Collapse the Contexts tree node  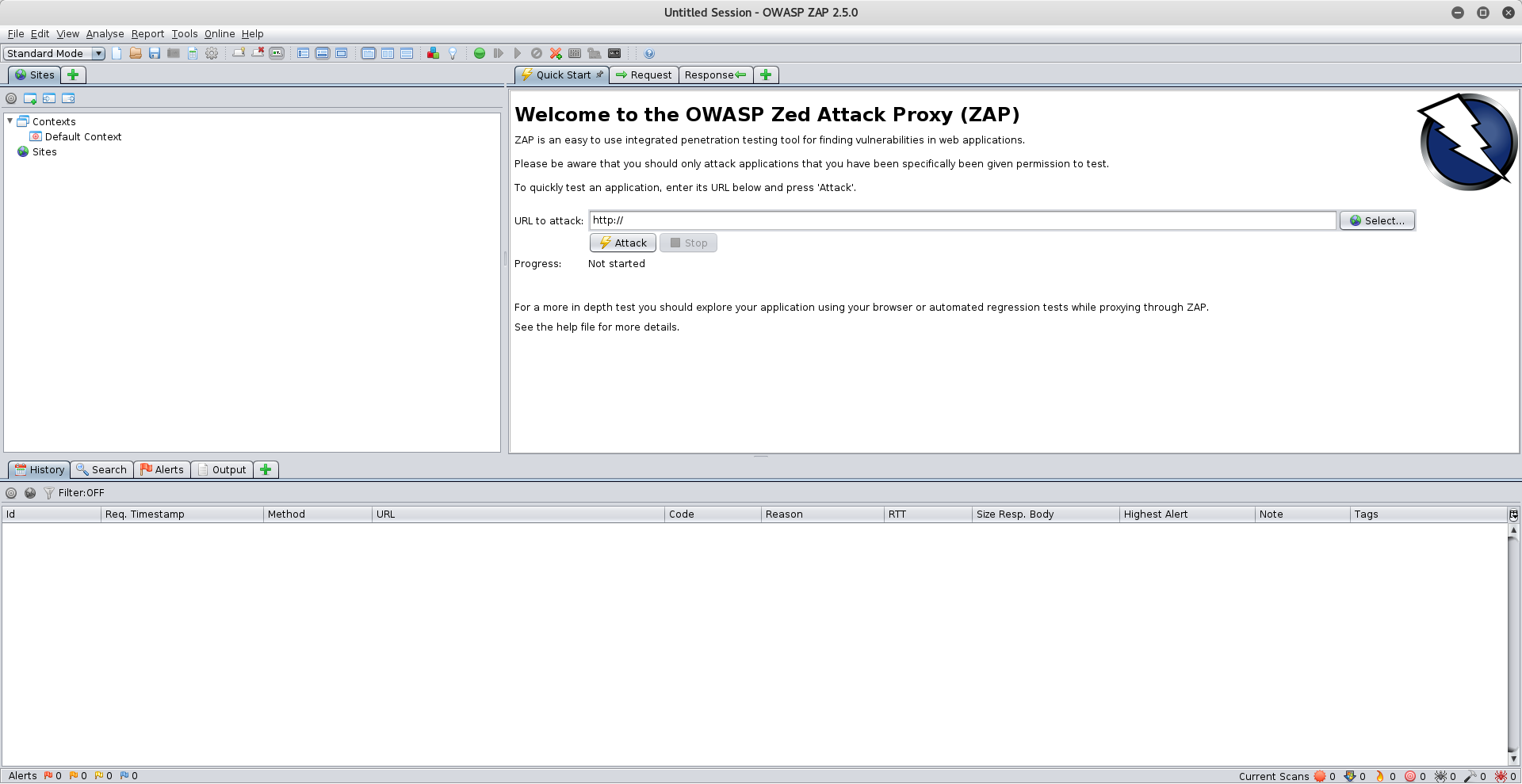10,121
